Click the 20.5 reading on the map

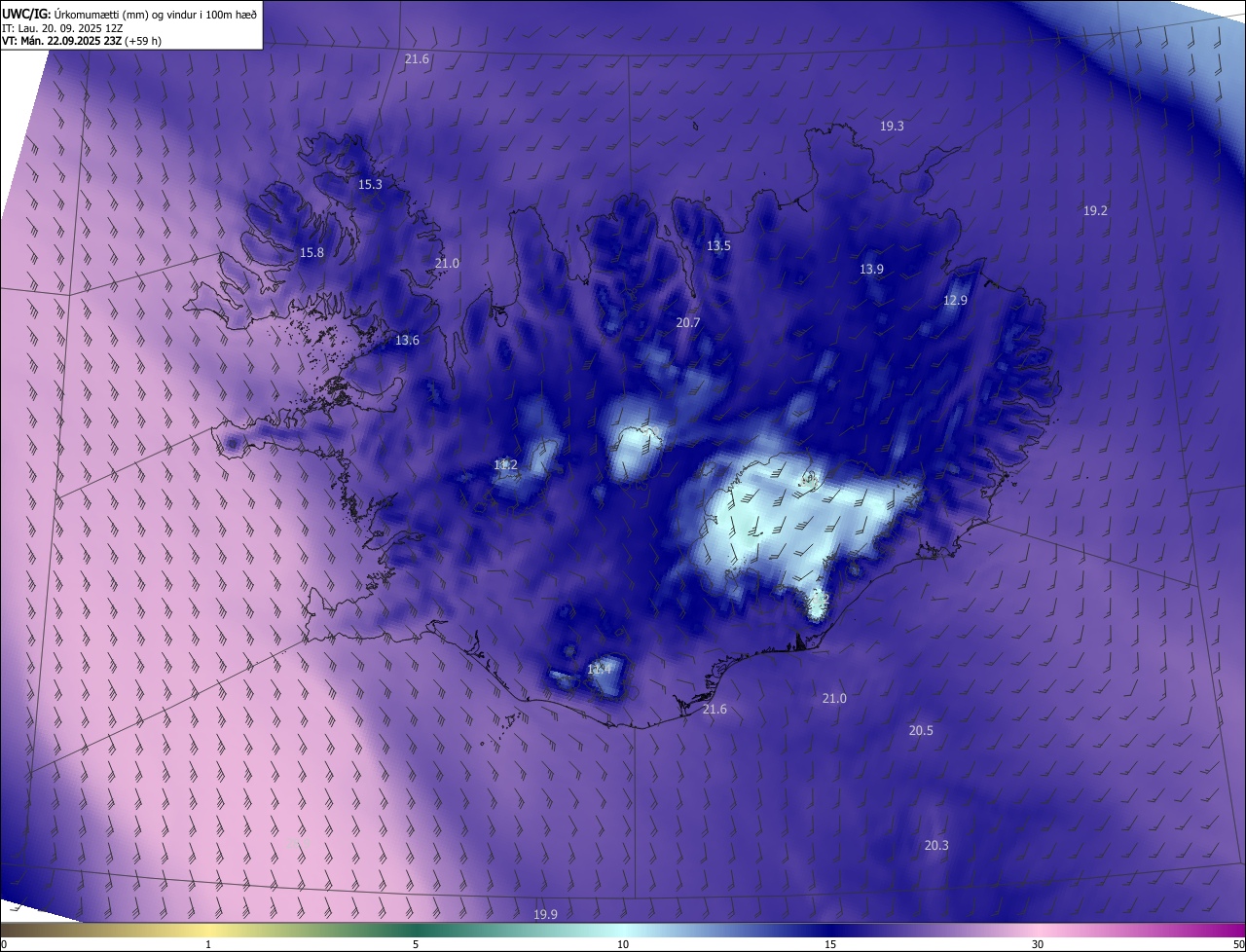pyautogui.click(x=921, y=731)
